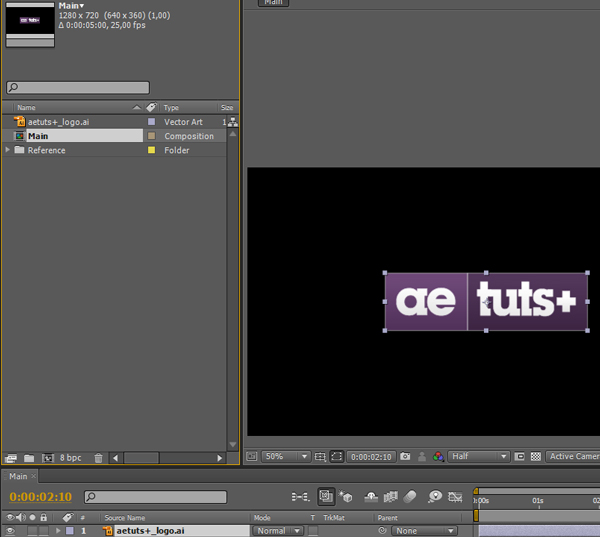This screenshot has width=600, height=537.
Task: Switch to the Main timeline tab
Action: click(18, 476)
